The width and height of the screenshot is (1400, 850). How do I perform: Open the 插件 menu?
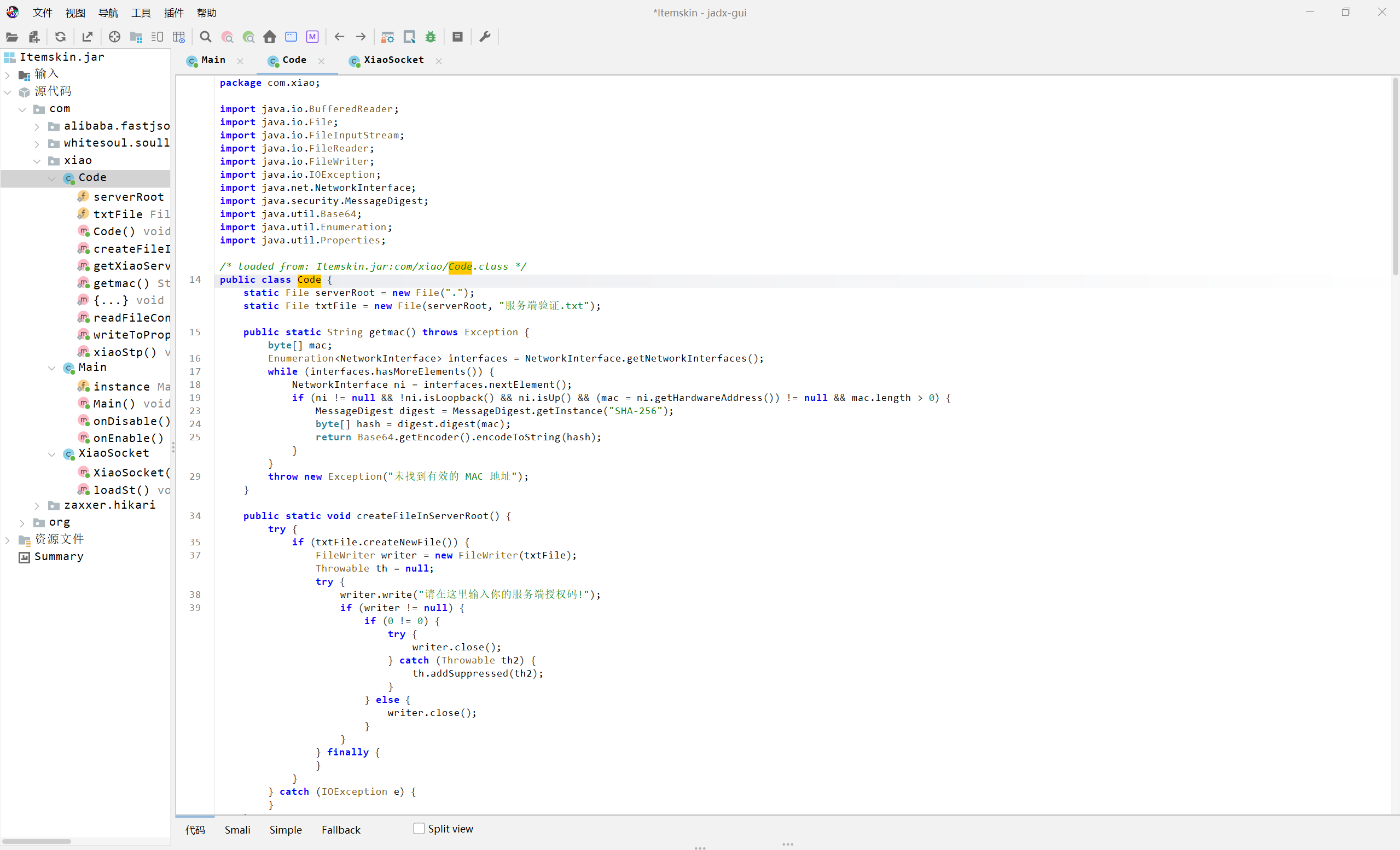(173, 13)
